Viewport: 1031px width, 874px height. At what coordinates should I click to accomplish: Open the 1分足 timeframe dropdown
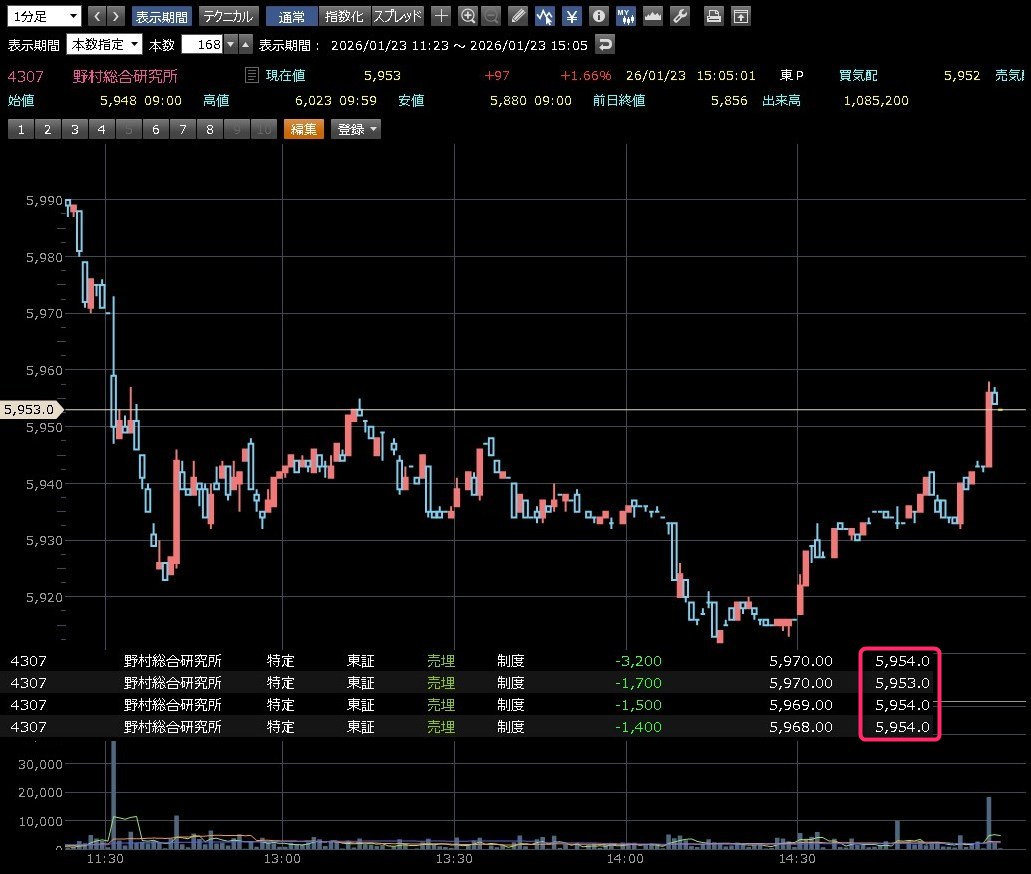(x=44, y=16)
